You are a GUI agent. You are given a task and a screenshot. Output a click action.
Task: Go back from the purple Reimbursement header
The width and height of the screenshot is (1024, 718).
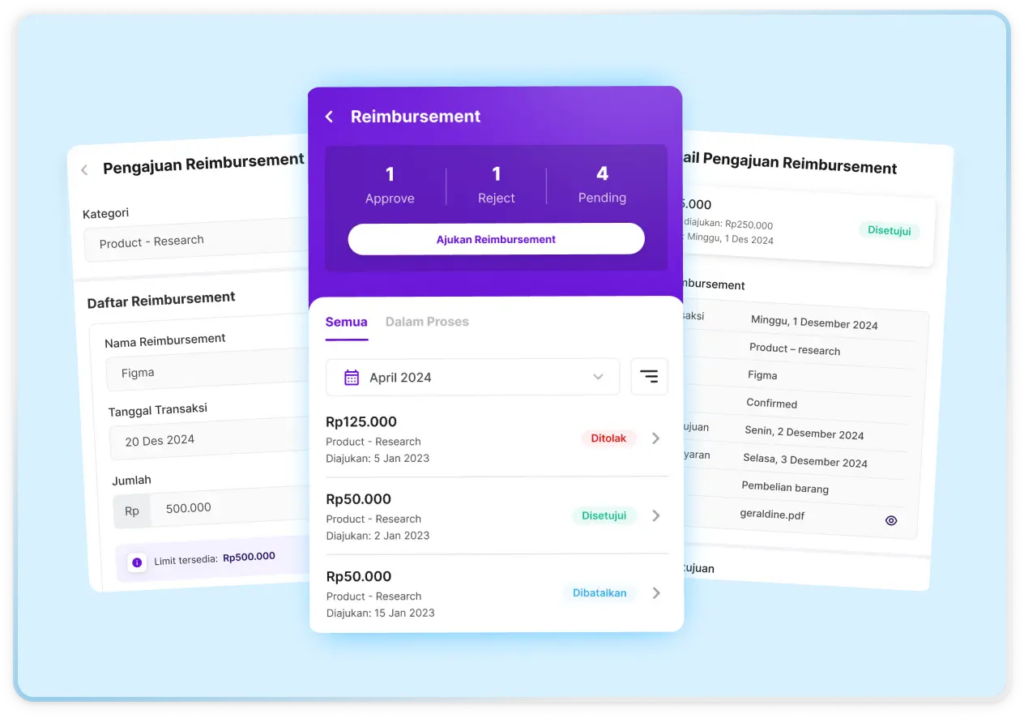point(329,117)
